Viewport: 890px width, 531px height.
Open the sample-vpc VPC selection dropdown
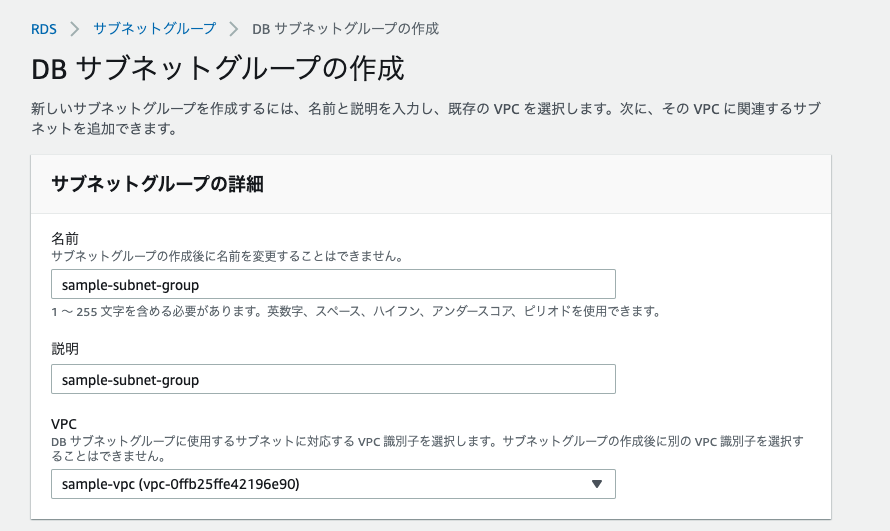tap(332, 484)
